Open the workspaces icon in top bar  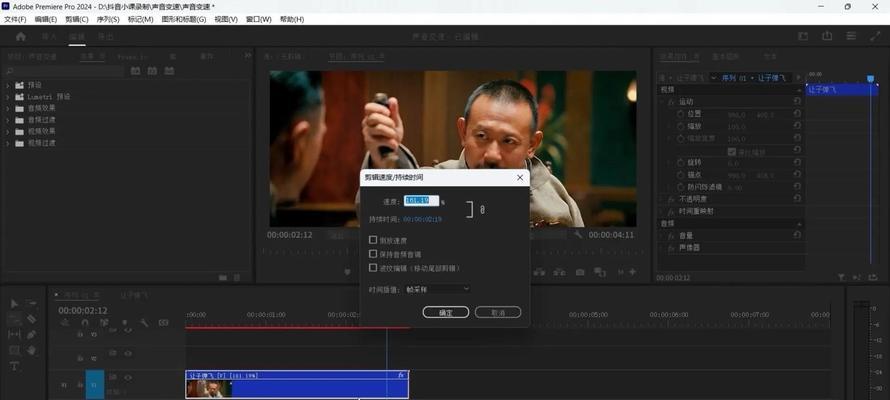tap(803, 36)
